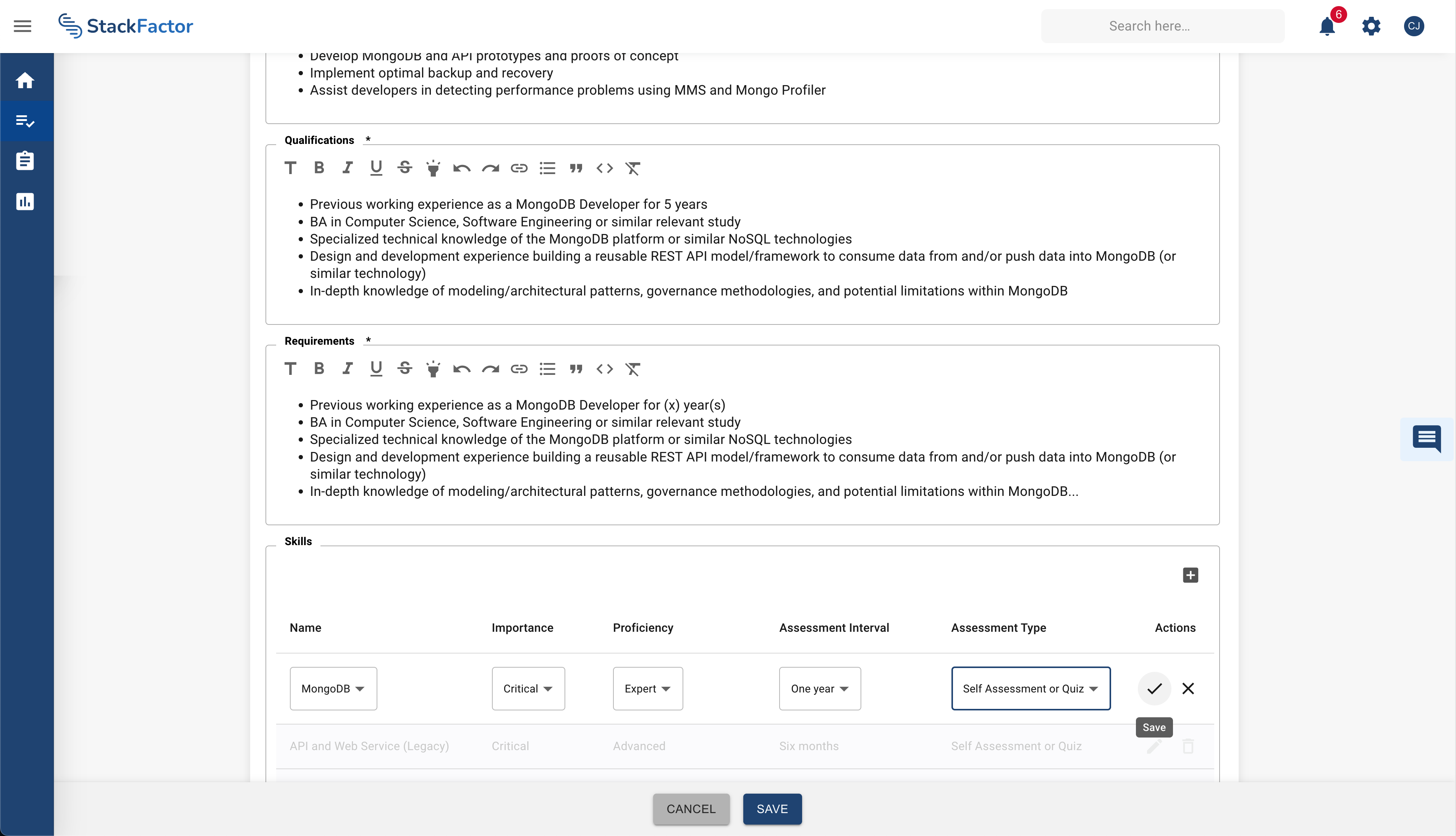Click the SAVE button
Screen dimensions: 1456x836
coord(772,809)
